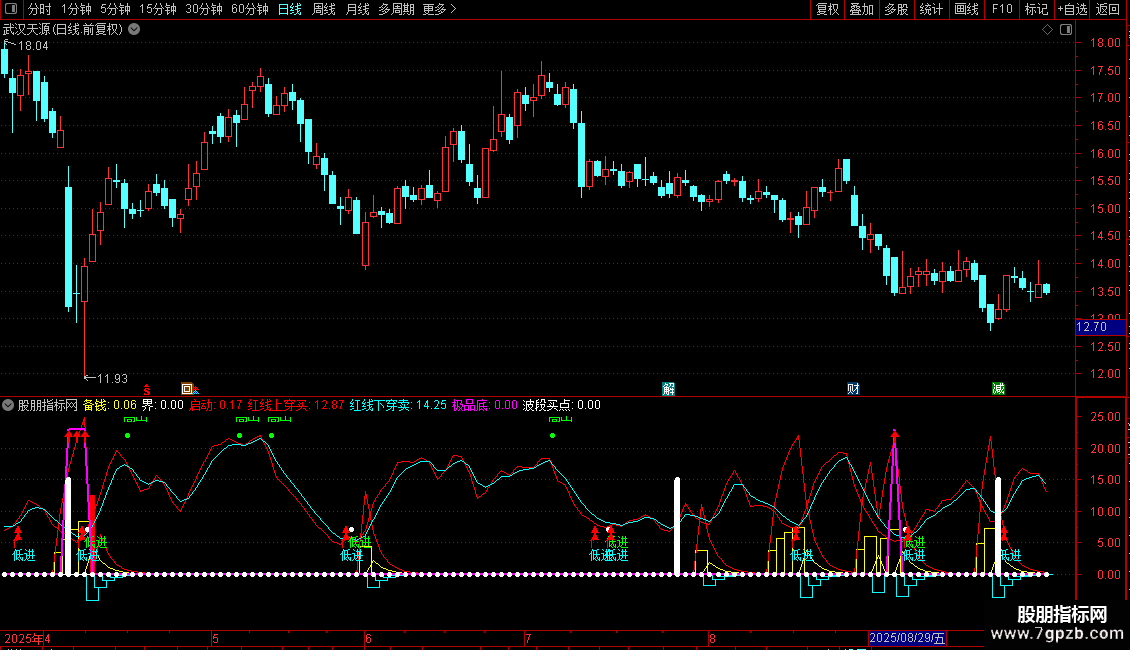The height and width of the screenshot is (650, 1130).
Task: Select the 1分钟 period tab
Action: point(76,9)
